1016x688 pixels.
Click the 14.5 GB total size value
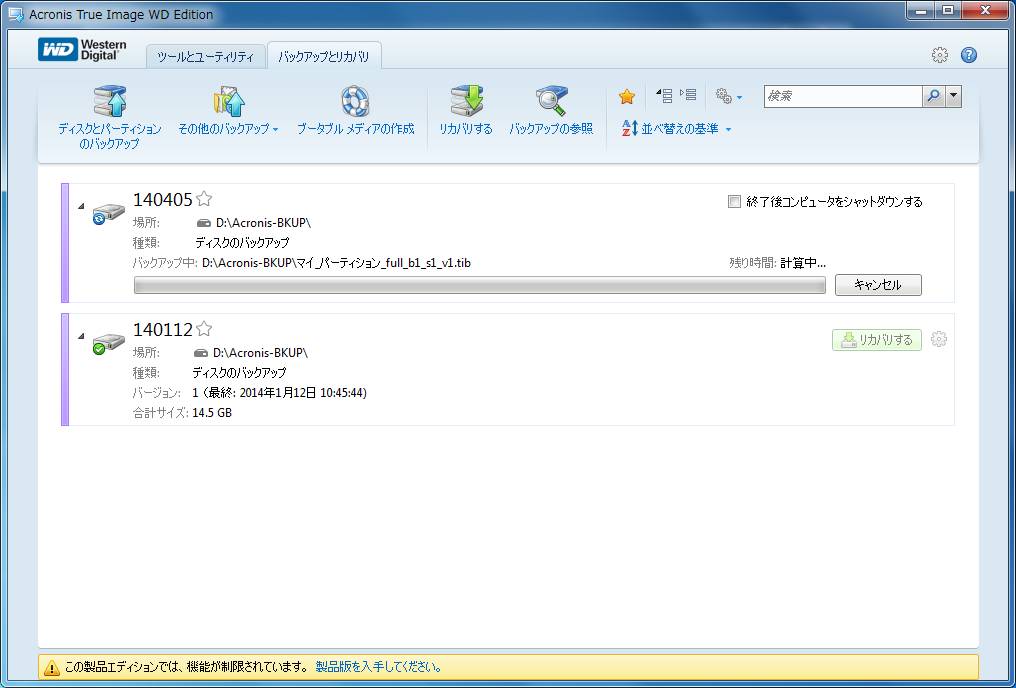(x=212, y=413)
